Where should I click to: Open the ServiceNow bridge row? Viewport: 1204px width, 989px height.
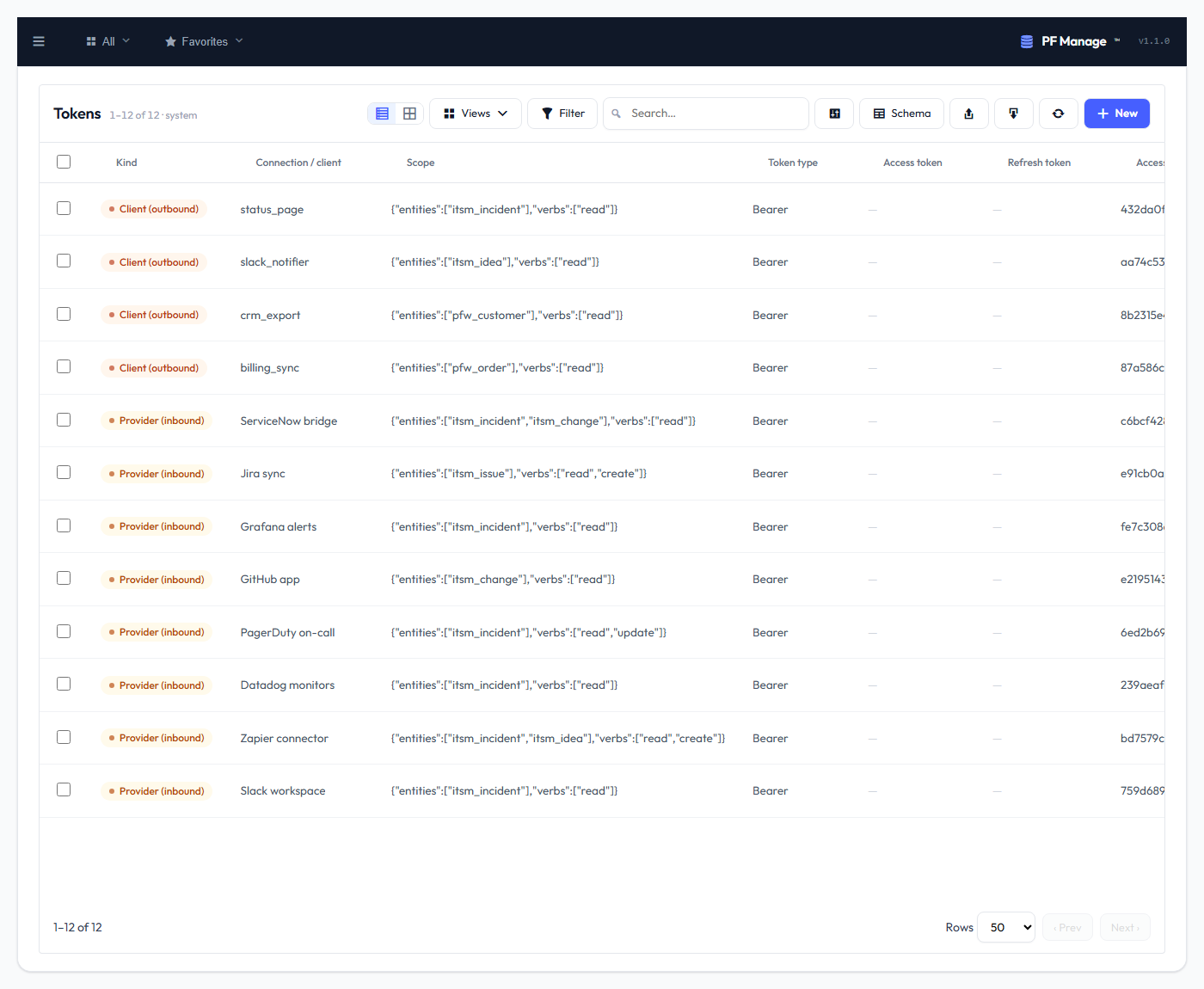pyautogui.click(x=602, y=421)
